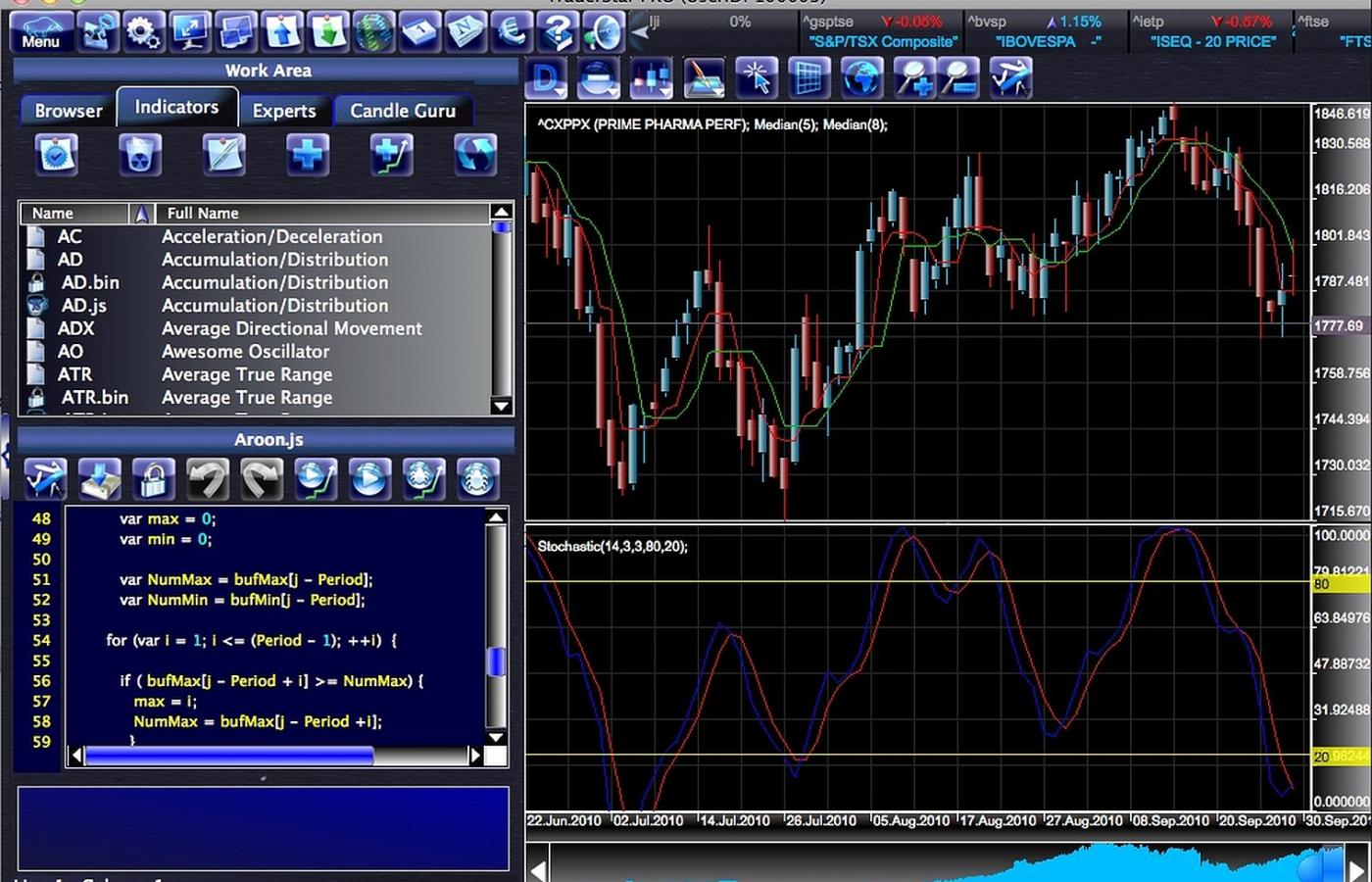The height and width of the screenshot is (882, 1372).
Task: Toggle the chart grid icon
Action: 808,78
